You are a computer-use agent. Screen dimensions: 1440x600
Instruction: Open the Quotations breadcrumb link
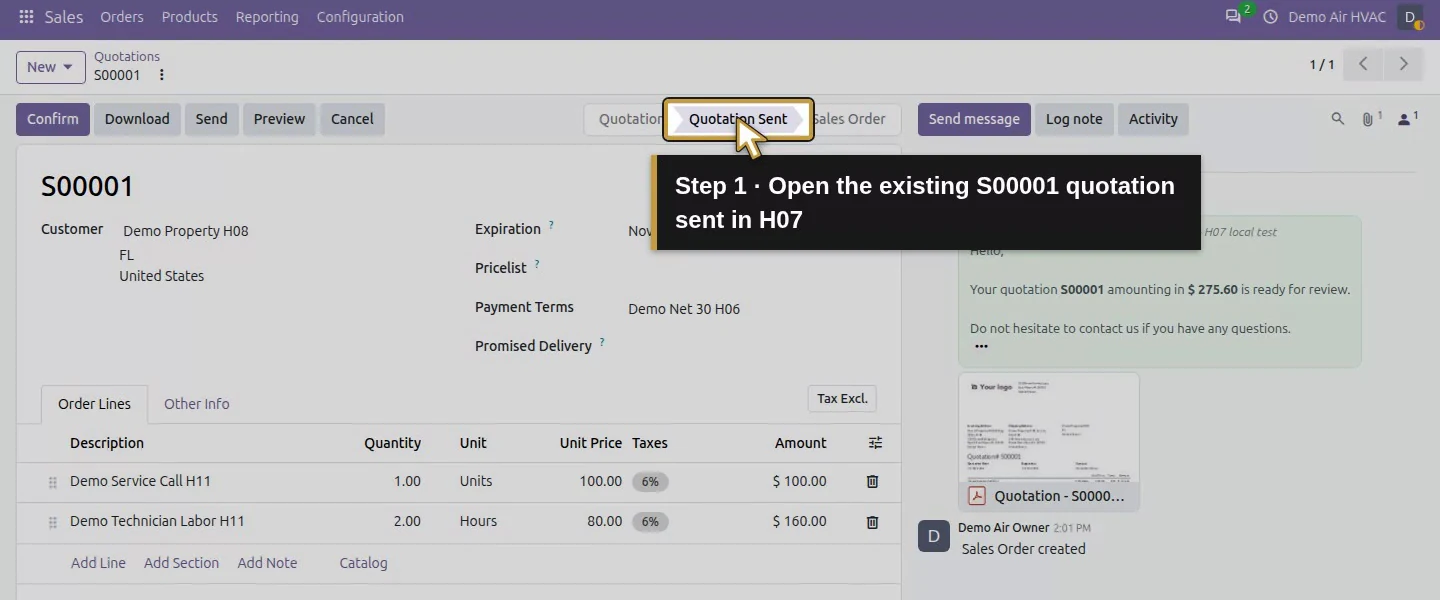click(127, 57)
